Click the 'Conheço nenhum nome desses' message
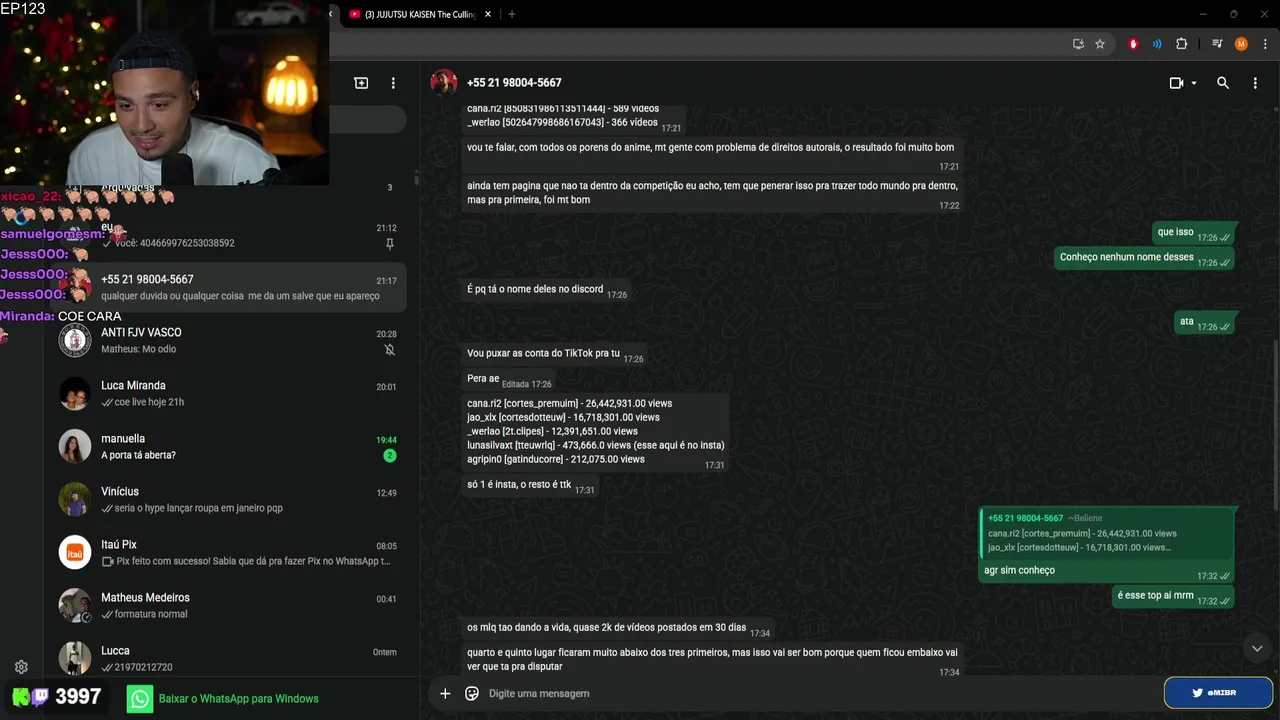Image resolution: width=1280 pixels, height=720 pixels. tap(1145, 258)
